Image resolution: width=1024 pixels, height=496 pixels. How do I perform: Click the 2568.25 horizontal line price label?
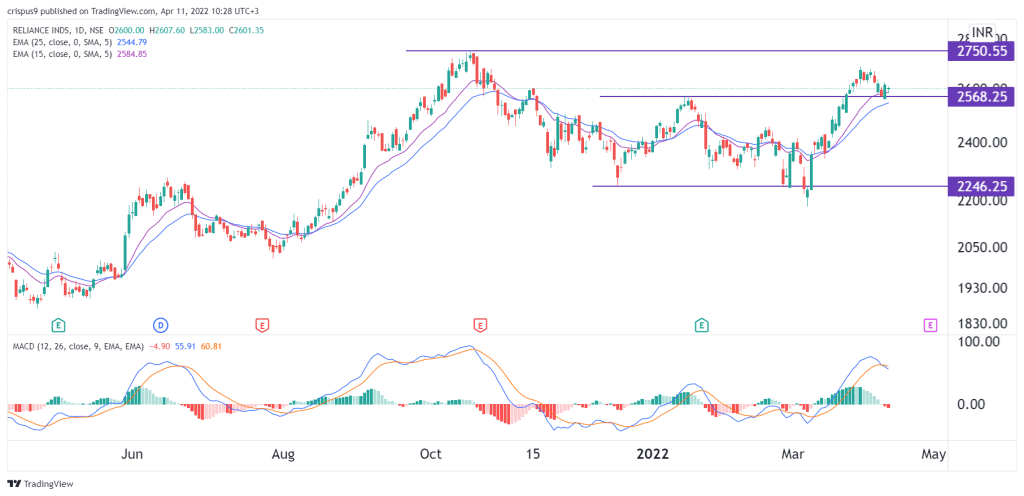click(981, 97)
